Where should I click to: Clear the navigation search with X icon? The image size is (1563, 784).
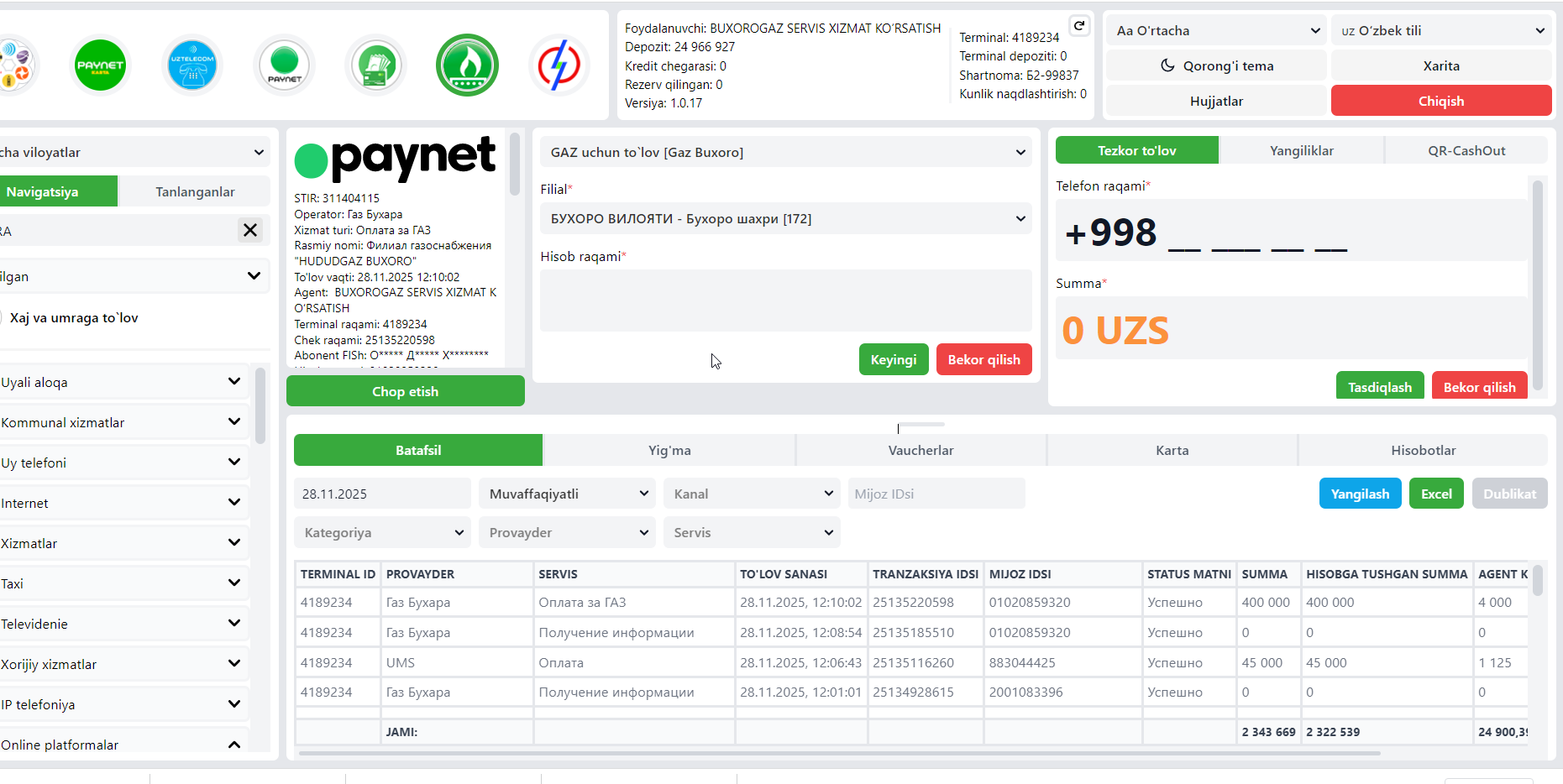[x=250, y=230]
